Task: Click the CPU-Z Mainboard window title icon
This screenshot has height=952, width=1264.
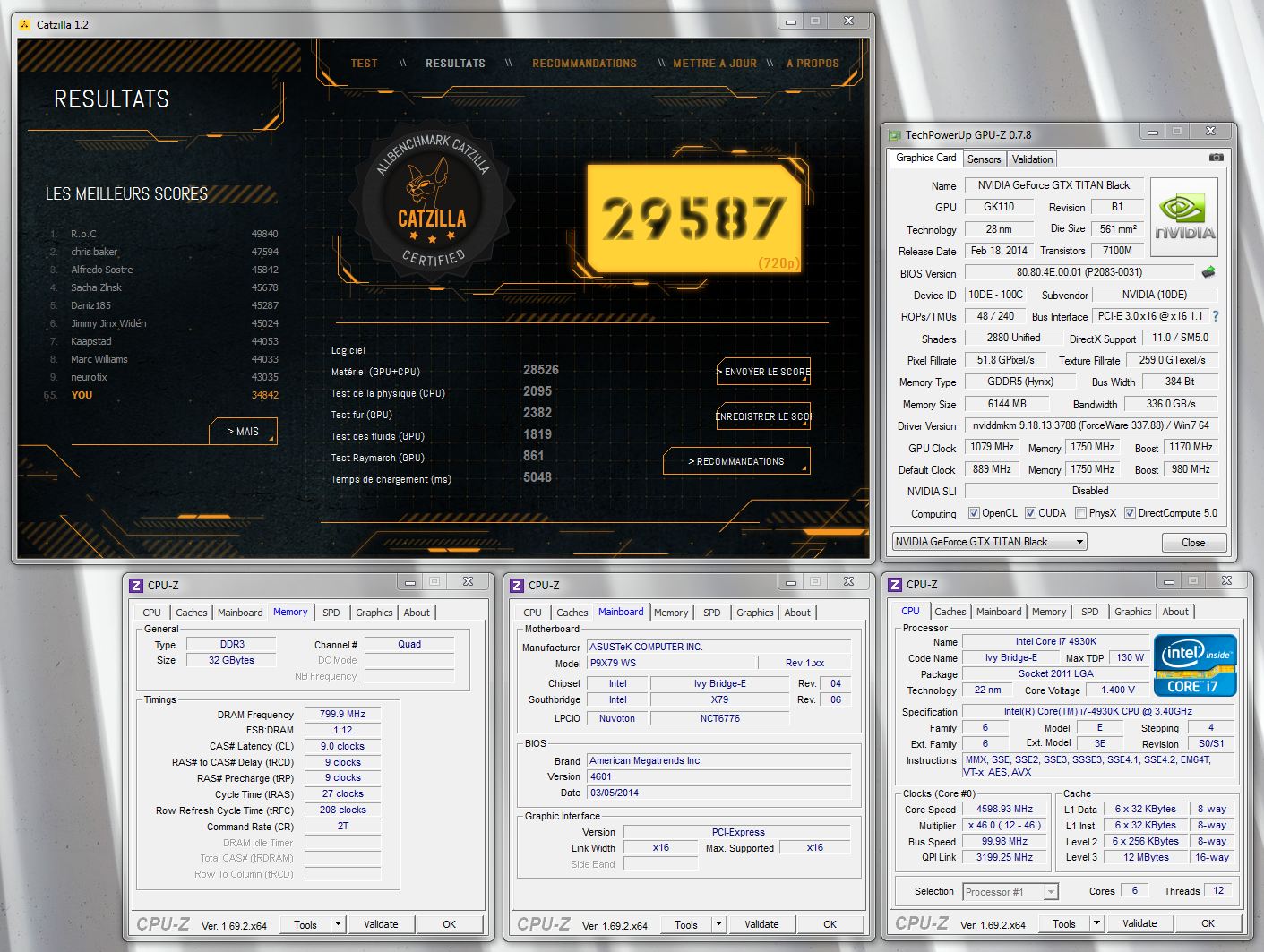Action: coord(517,586)
